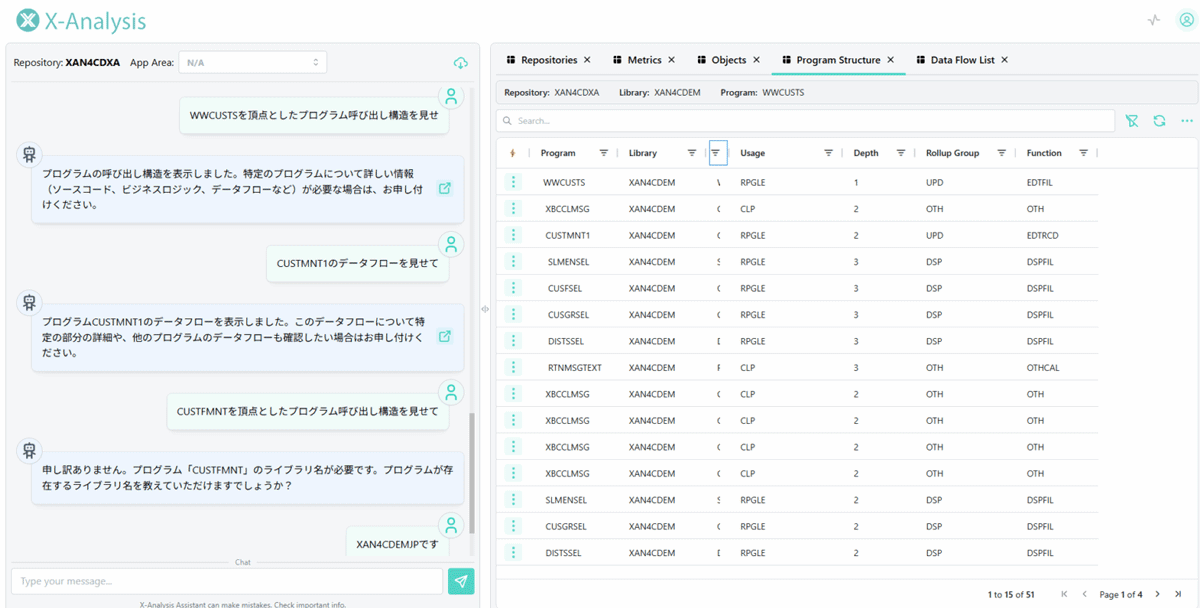
Task: Open external link for CUSTMNT1 data flow reply
Action: (445, 336)
